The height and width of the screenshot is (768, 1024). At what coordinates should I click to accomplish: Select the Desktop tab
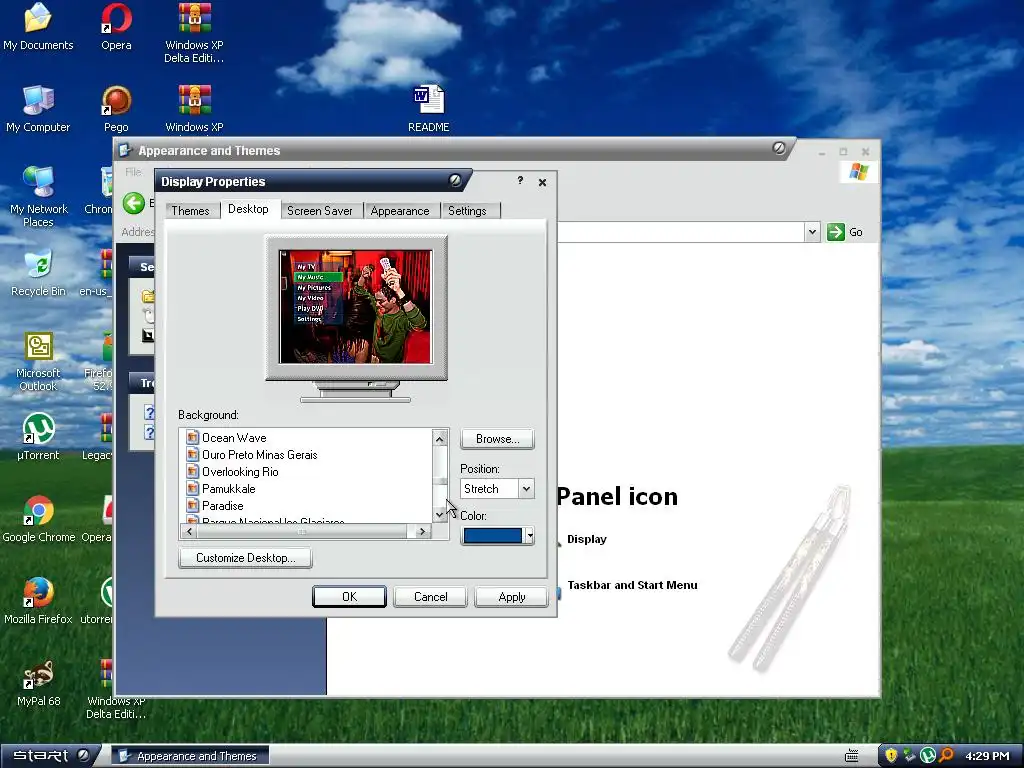click(x=248, y=209)
